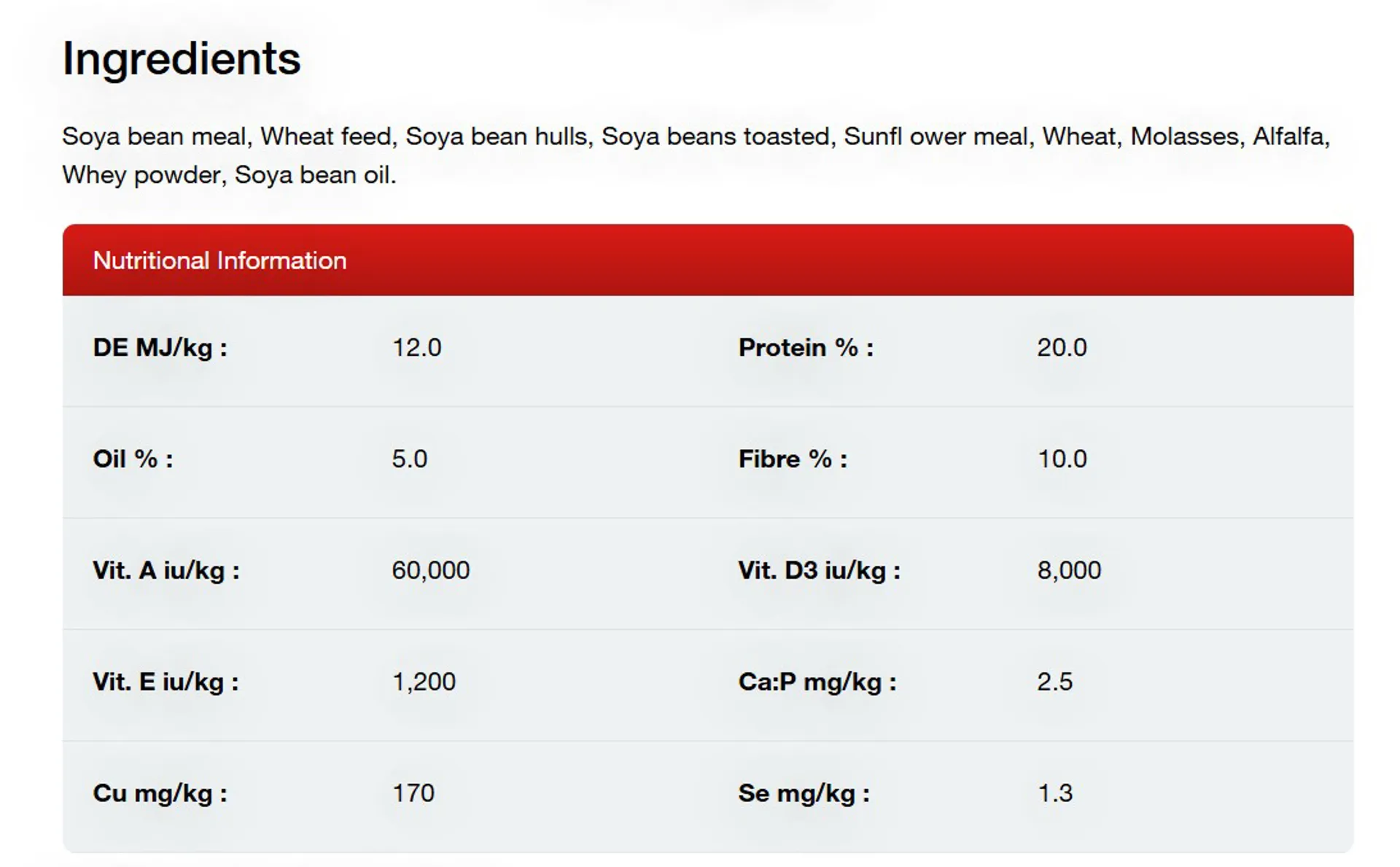Click the 170 copper value

tap(413, 793)
